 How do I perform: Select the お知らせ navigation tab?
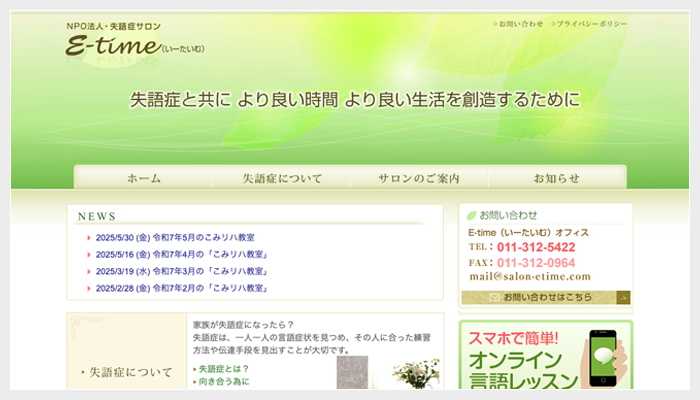tap(556, 178)
